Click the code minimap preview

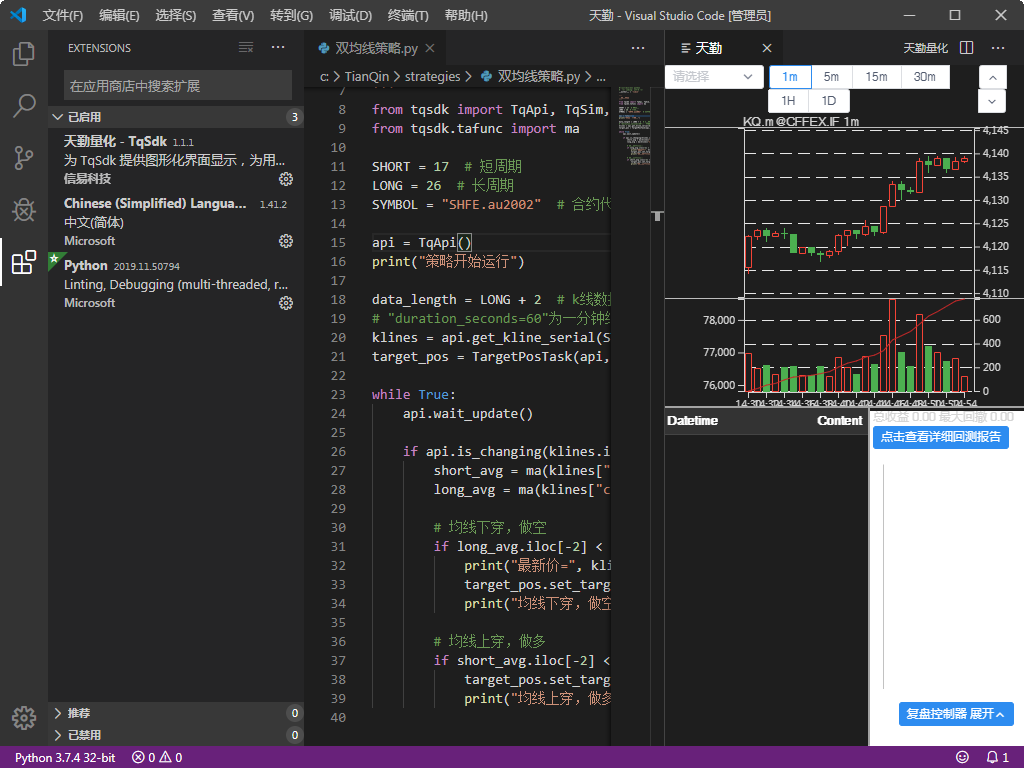point(633,124)
